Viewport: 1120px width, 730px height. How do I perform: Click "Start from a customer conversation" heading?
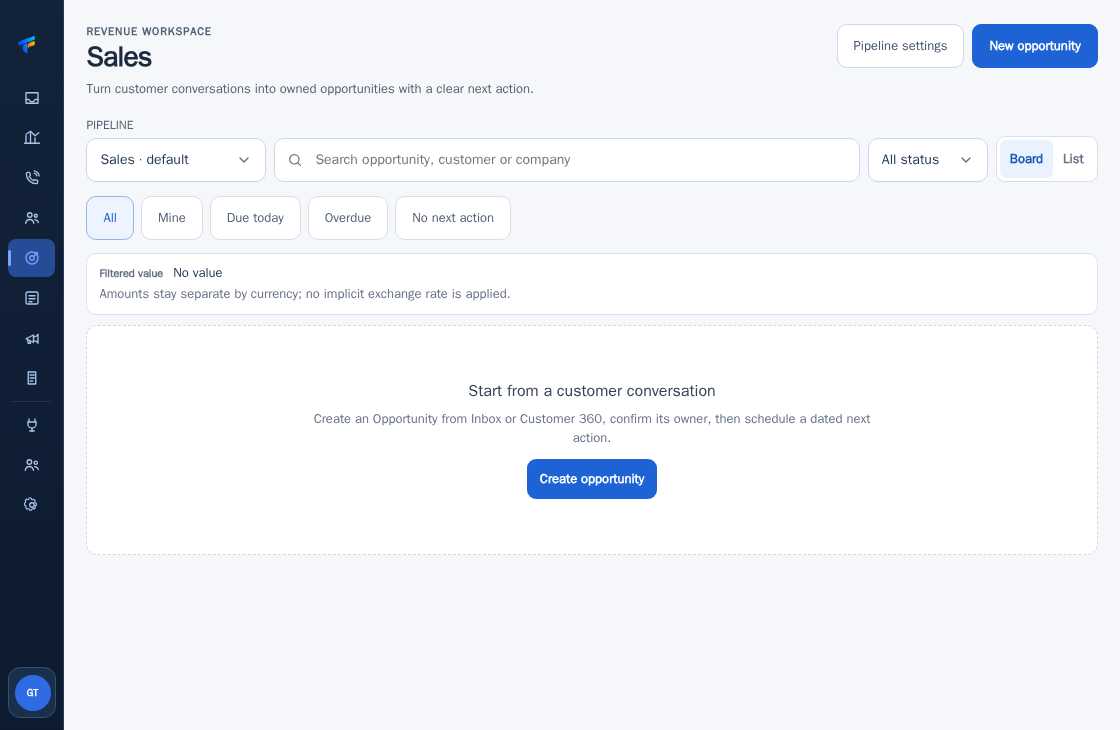[x=591, y=391]
